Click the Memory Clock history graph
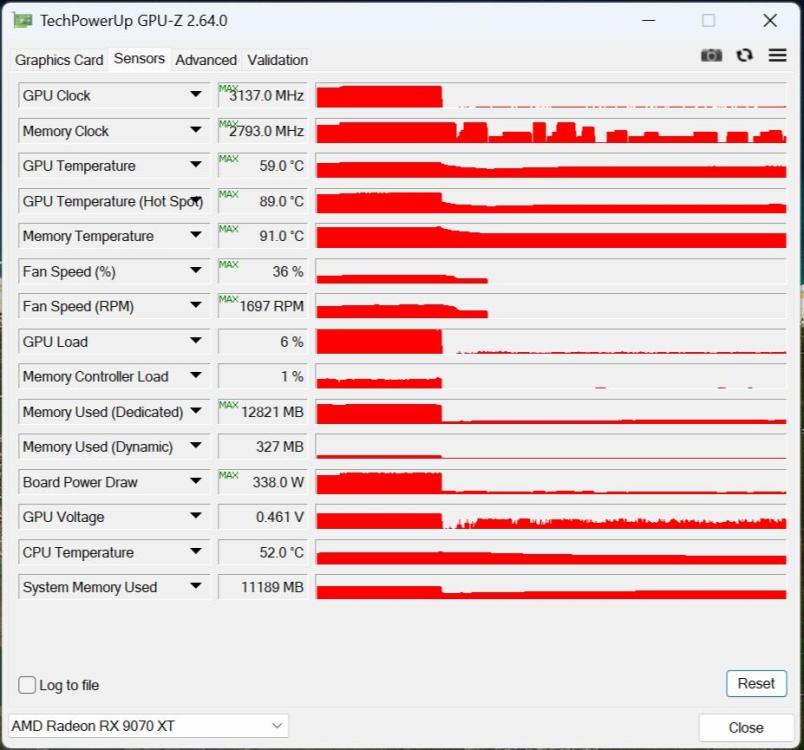This screenshot has width=804, height=750. [551, 131]
